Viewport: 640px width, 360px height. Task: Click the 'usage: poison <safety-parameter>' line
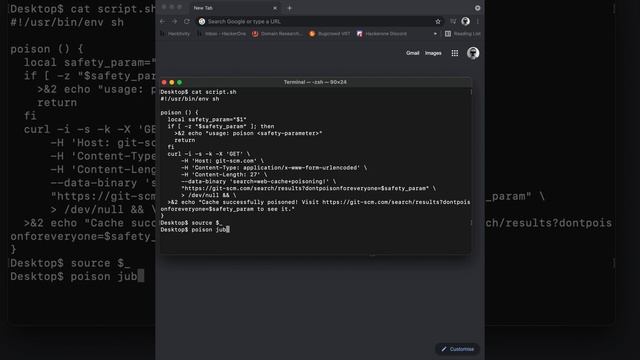[249, 133]
